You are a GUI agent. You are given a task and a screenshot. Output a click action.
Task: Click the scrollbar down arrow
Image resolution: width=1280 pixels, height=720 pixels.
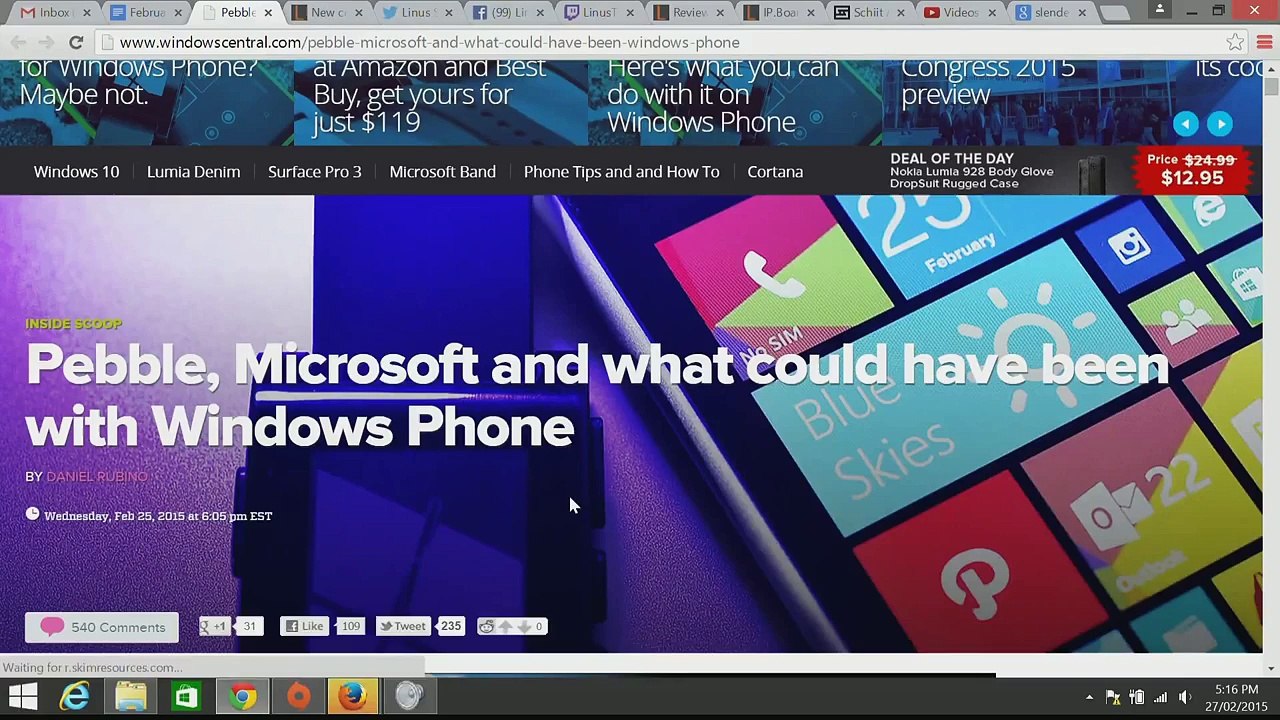point(1271,668)
